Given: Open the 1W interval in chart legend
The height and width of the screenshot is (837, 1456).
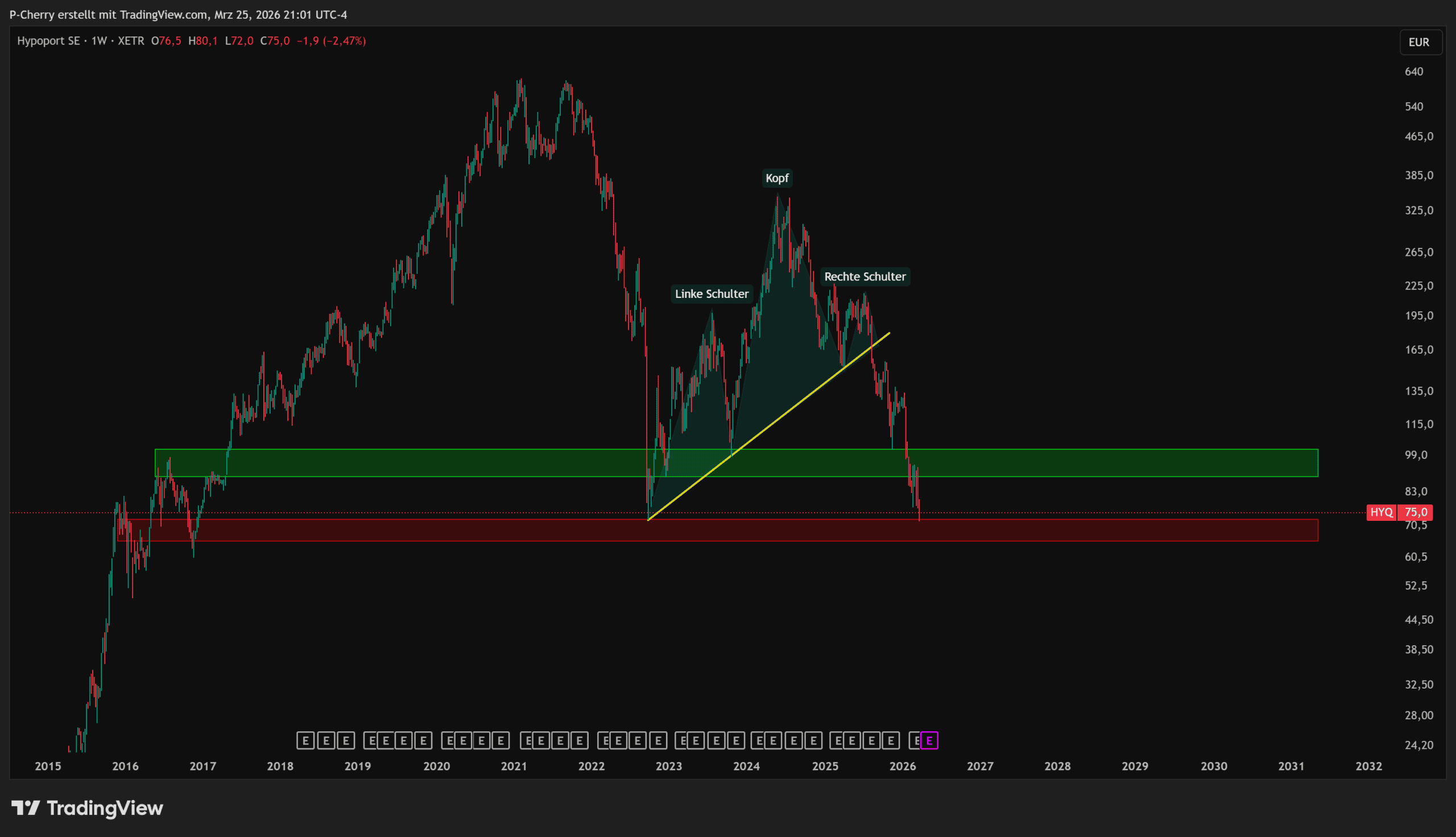Looking at the screenshot, I should click(99, 41).
